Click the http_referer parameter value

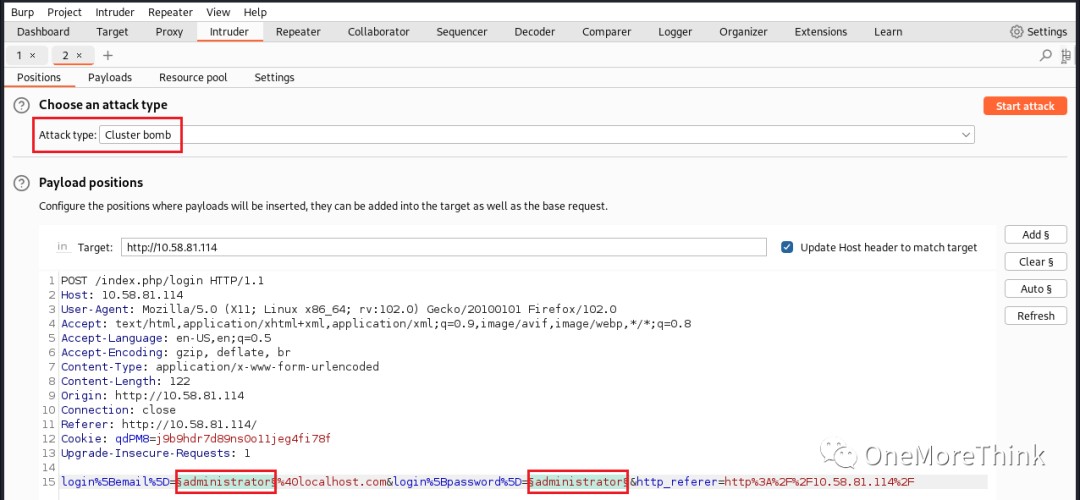pos(819,482)
